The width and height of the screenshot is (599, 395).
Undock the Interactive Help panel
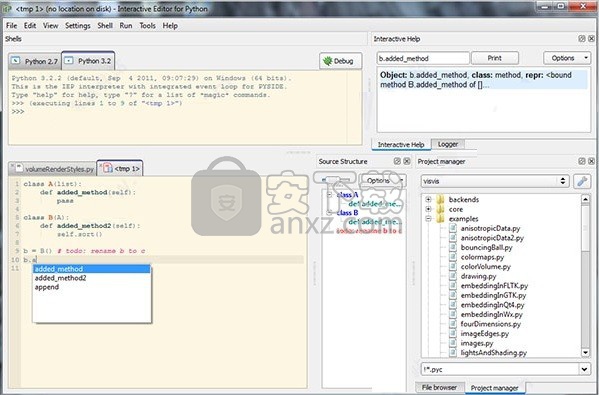point(582,39)
